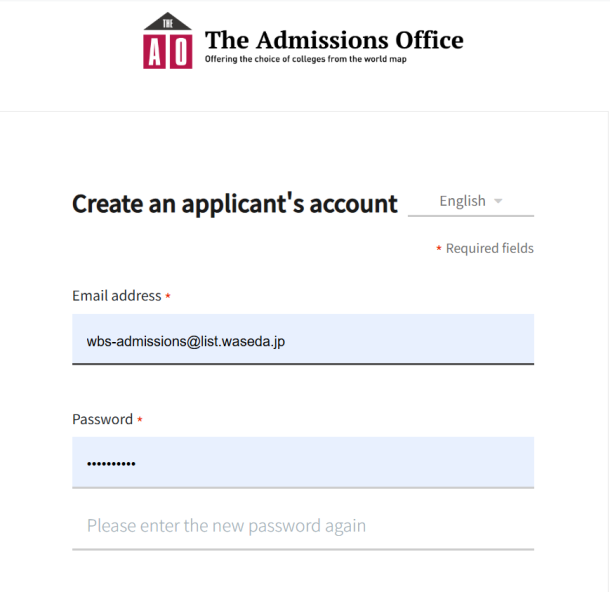Click the roof labeled THE in logo

coord(168,21)
